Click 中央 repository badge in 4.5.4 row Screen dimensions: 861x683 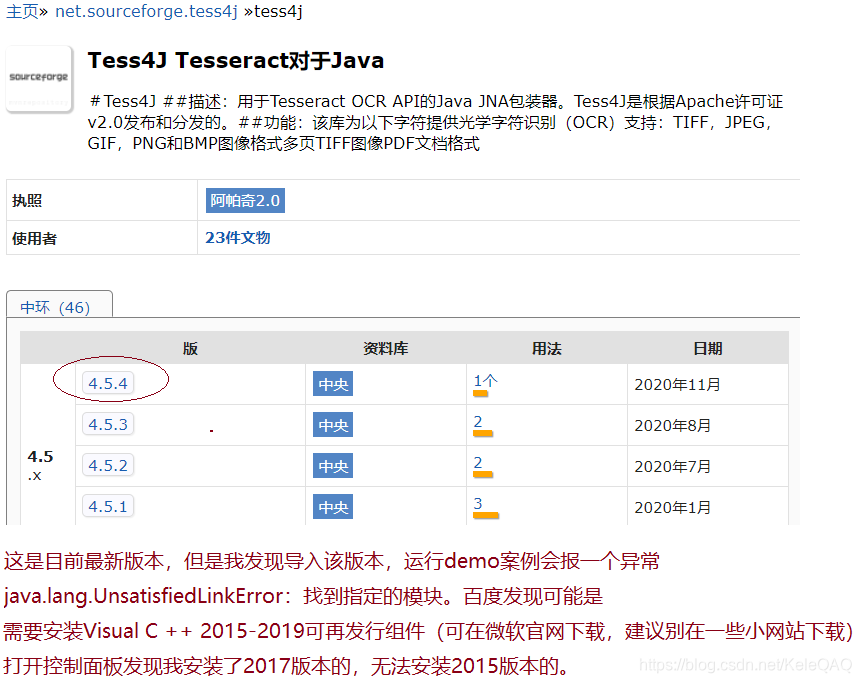pyautogui.click(x=333, y=384)
